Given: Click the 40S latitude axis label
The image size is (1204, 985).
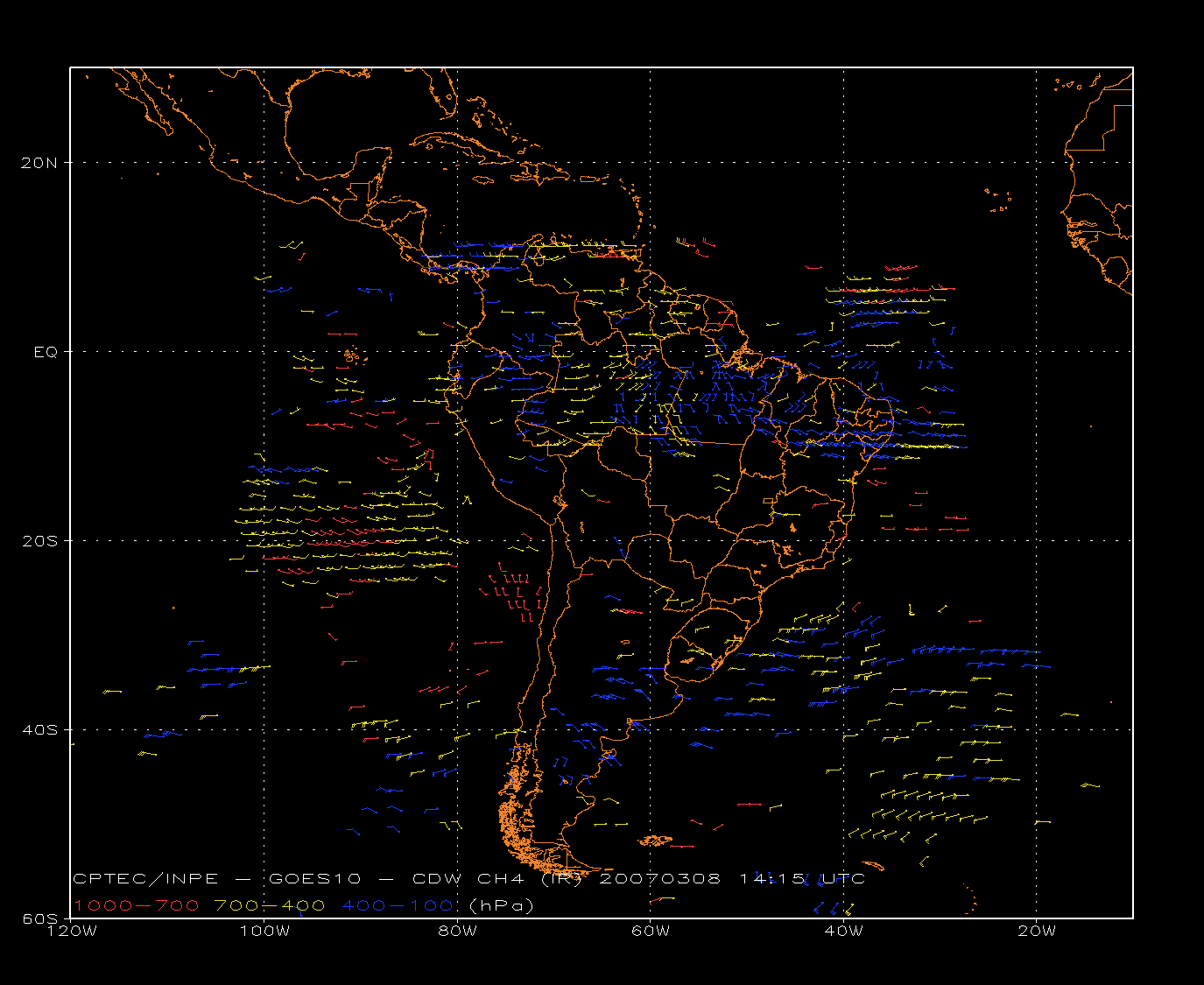Looking at the screenshot, I should (x=41, y=729).
